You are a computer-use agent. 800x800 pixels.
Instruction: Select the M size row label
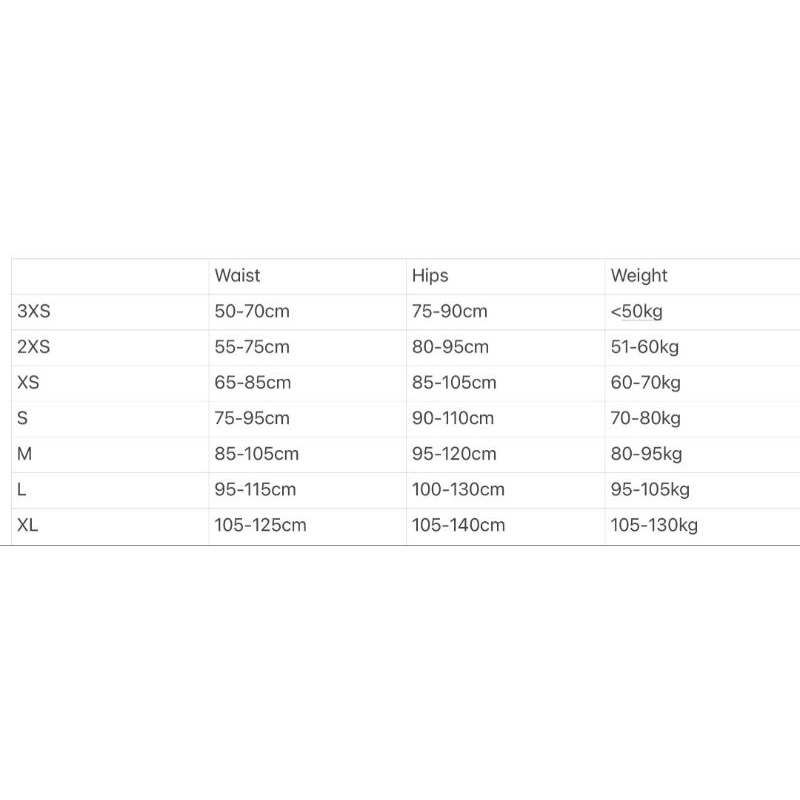pos(25,454)
